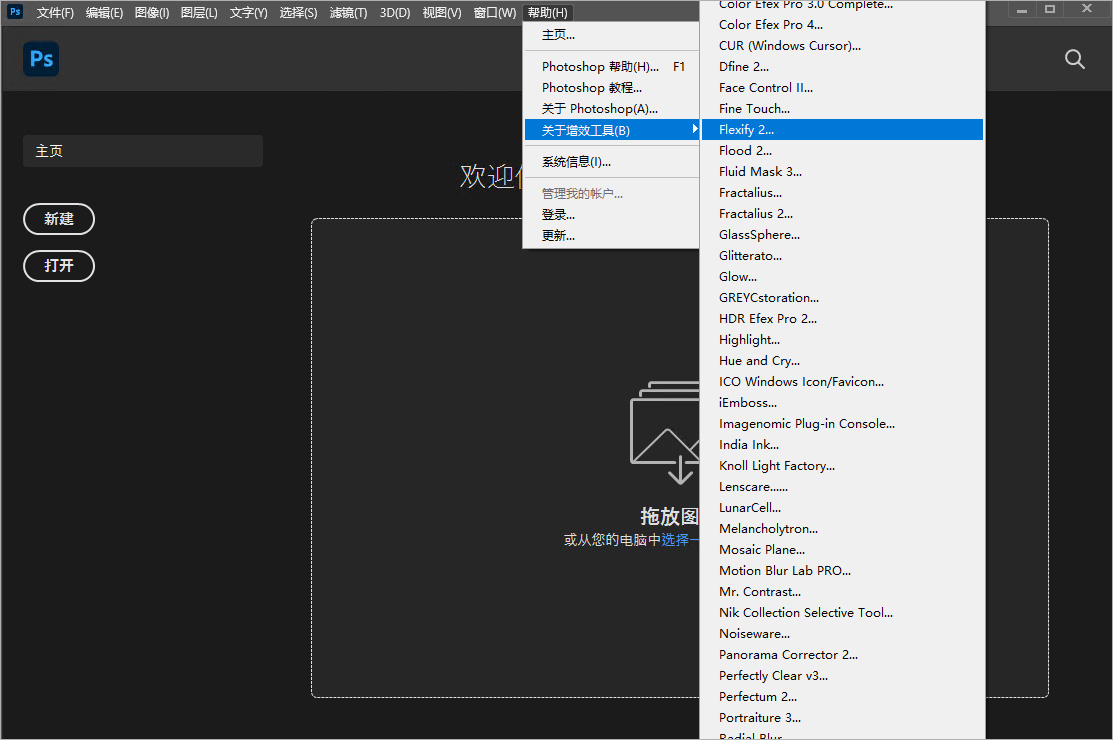Select iEmboss... entry
Screen dimensions: 1113x740
tap(842, 403)
